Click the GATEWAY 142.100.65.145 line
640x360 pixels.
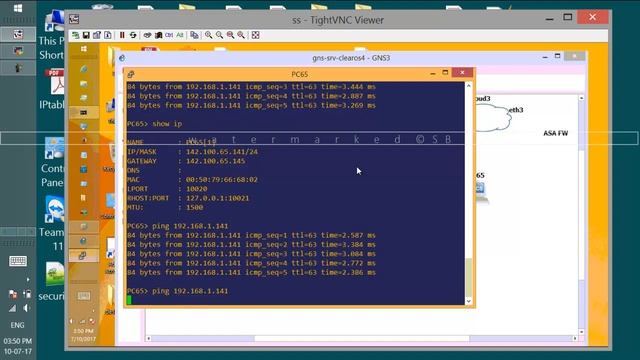pyautogui.click(x=186, y=161)
